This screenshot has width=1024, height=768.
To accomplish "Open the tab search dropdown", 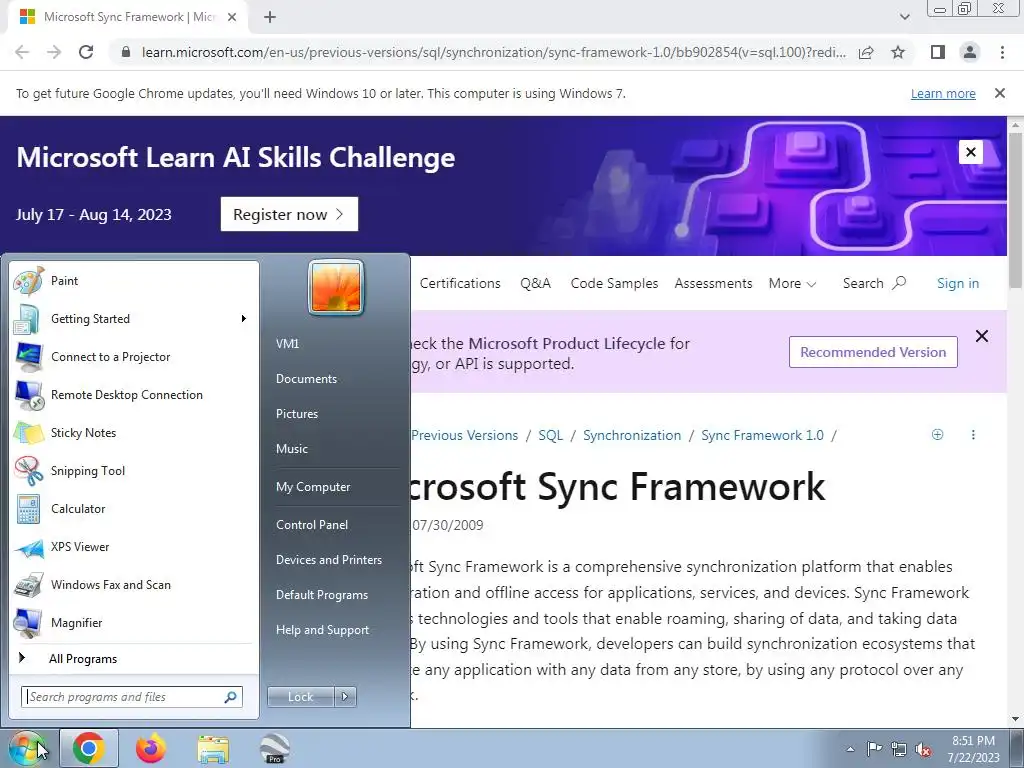I will (x=904, y=17).
